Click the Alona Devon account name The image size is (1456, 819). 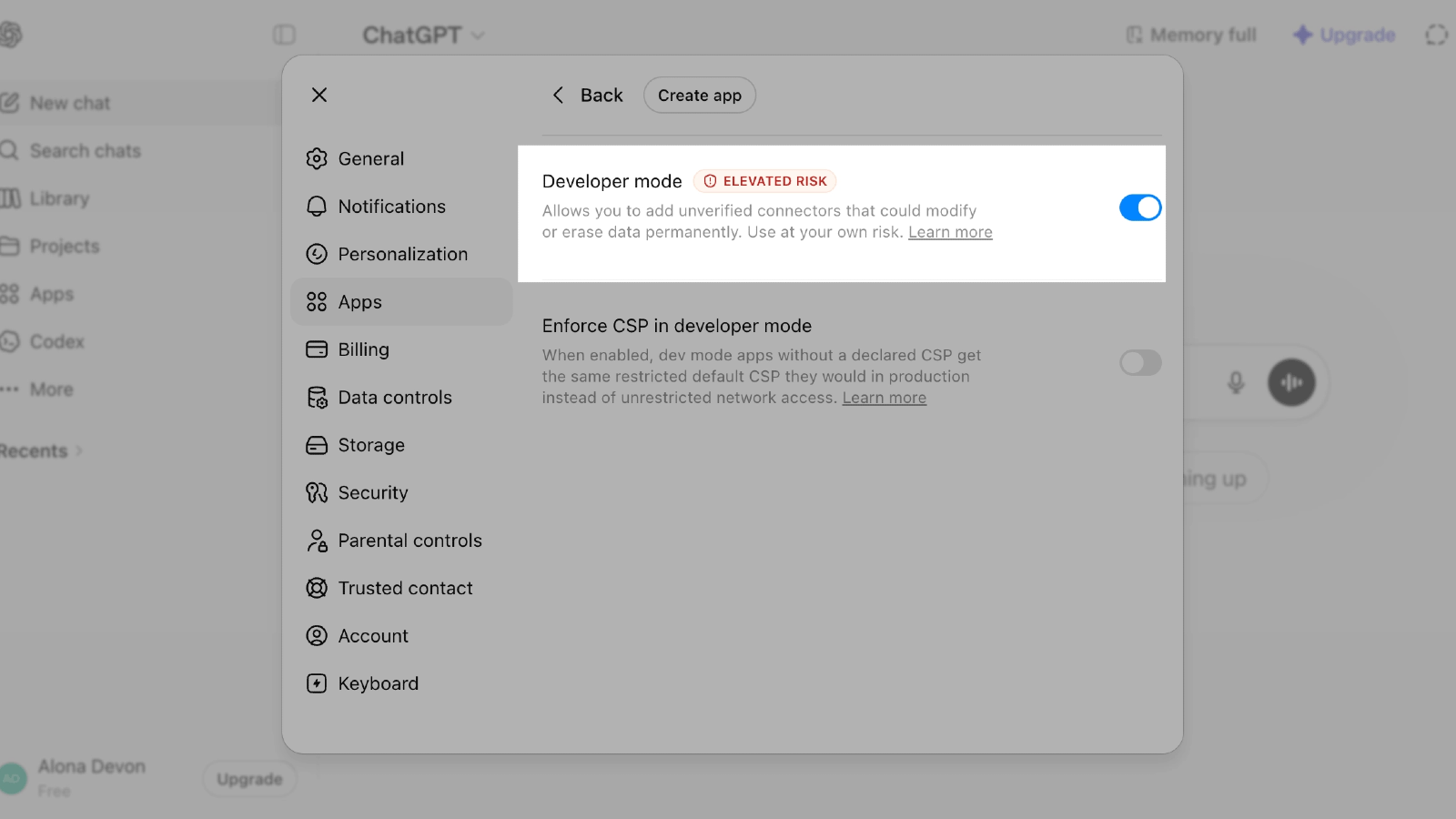92,766
